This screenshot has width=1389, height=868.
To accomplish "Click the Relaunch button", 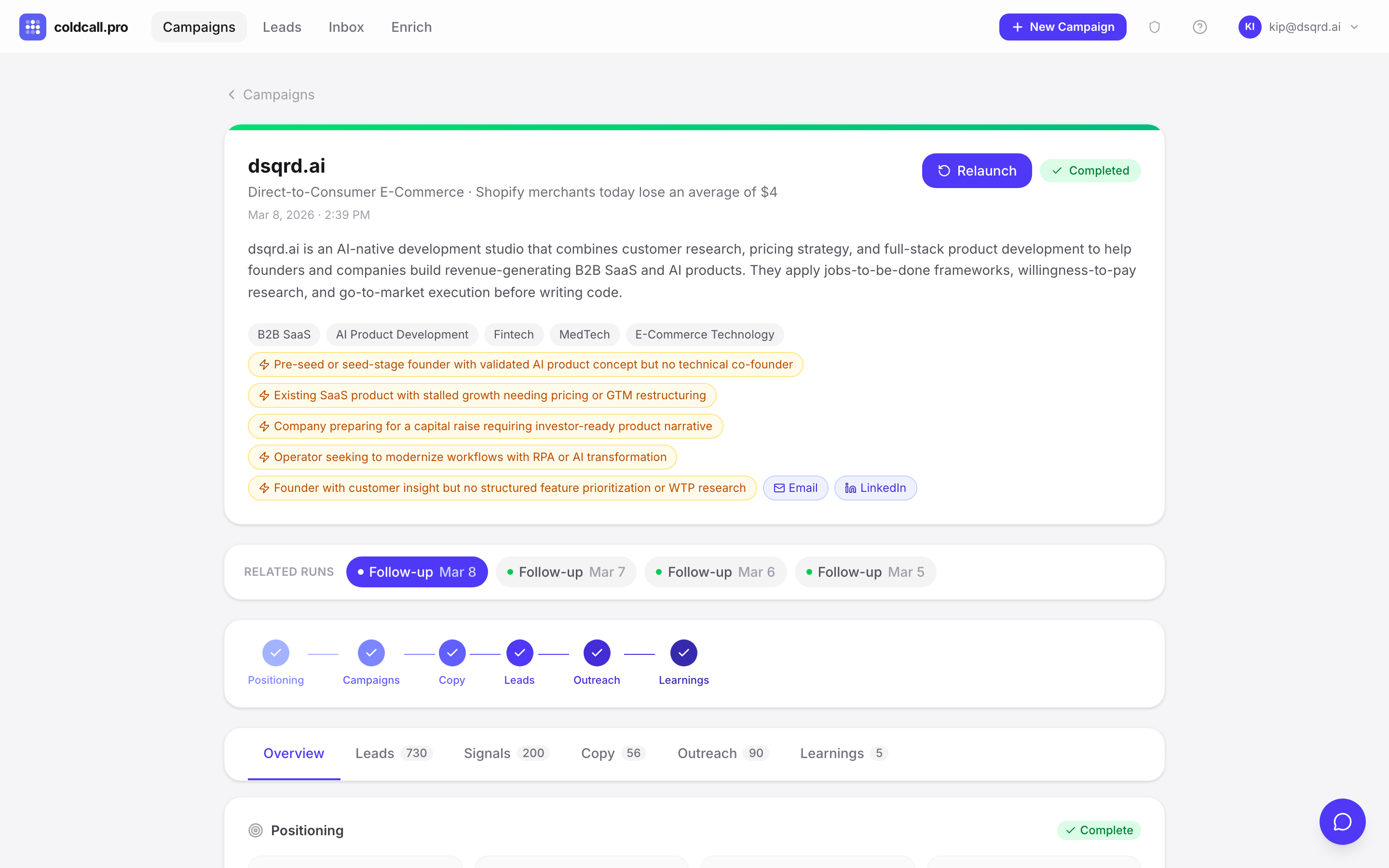I will tap(976, 171).
